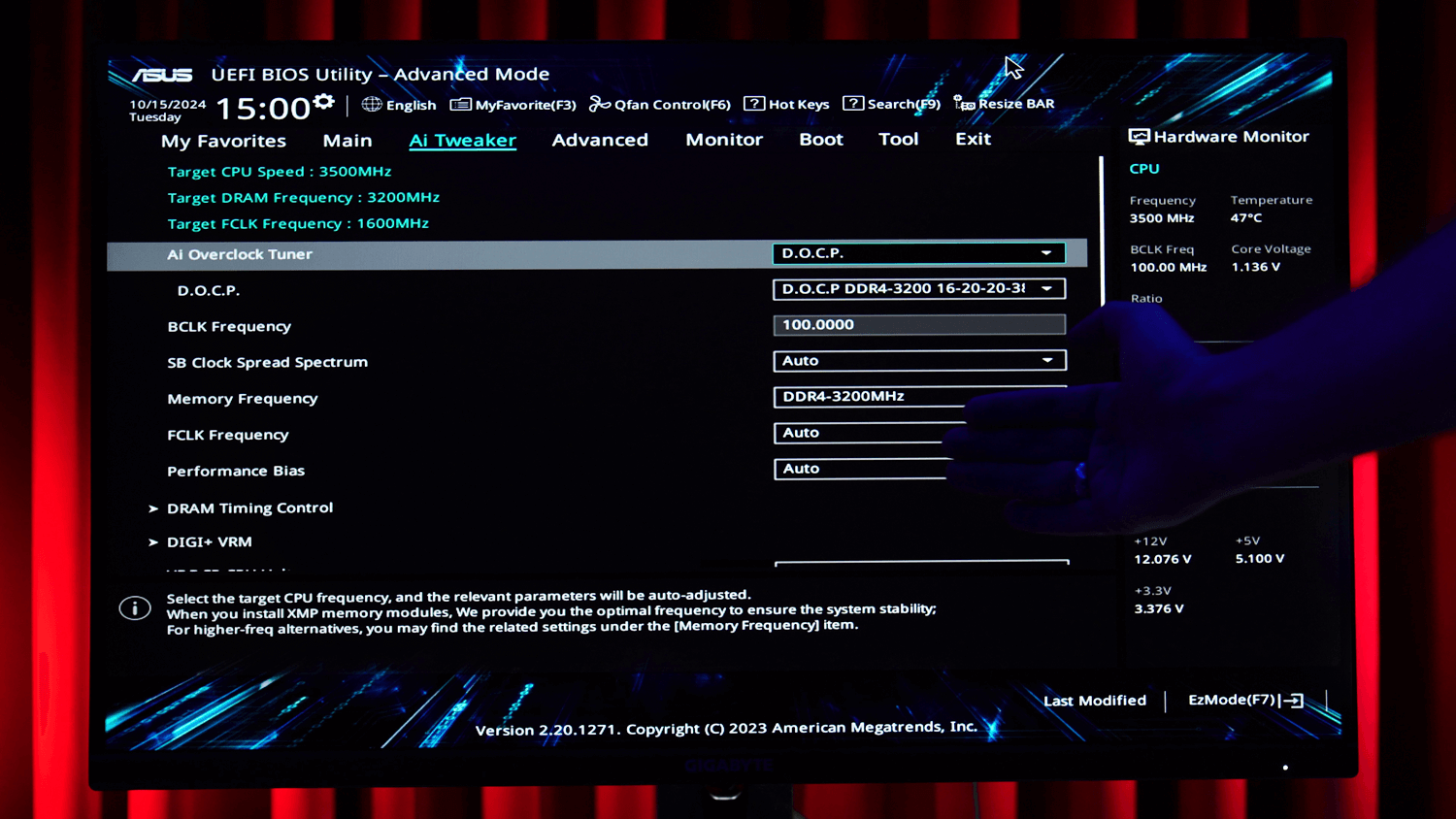The height and width of the screenshot is (819, 1456).
Task: Show the Hot Keys help
Action: 786,104
